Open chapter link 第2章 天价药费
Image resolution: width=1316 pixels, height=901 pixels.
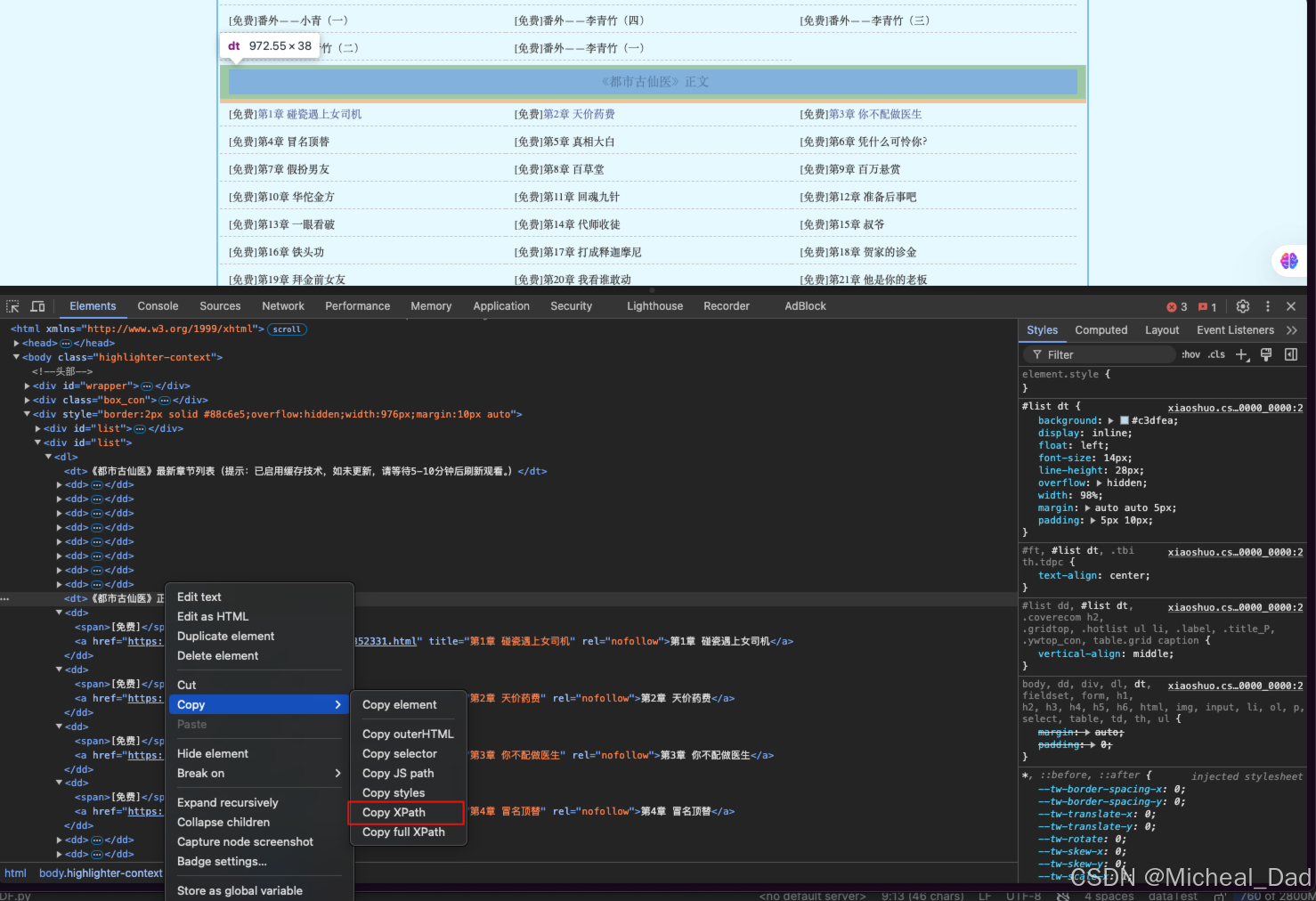click(579, 115)
